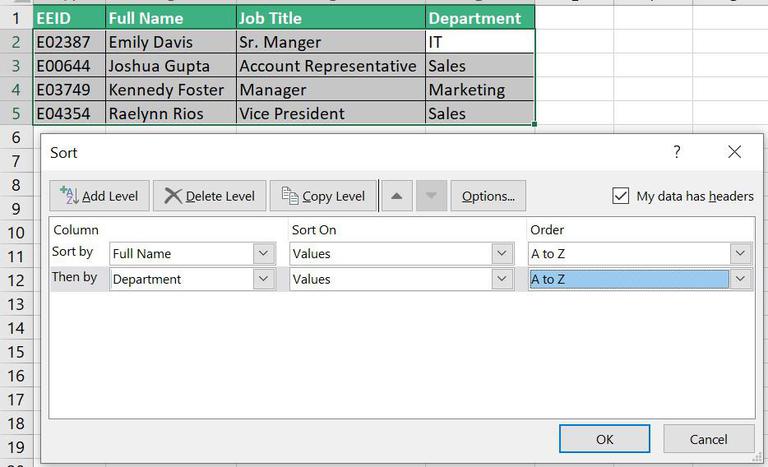This screenshot has width=768, height=467.
Task: Select the row 15 header
Action: click(x=15, y=350)
